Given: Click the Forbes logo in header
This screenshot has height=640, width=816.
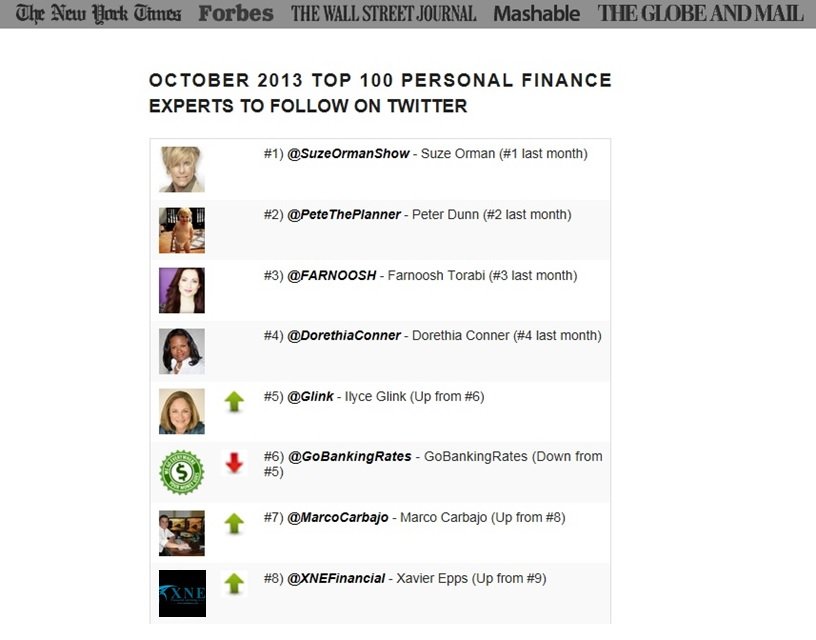Looking at the screenshot, I should 236,14.
